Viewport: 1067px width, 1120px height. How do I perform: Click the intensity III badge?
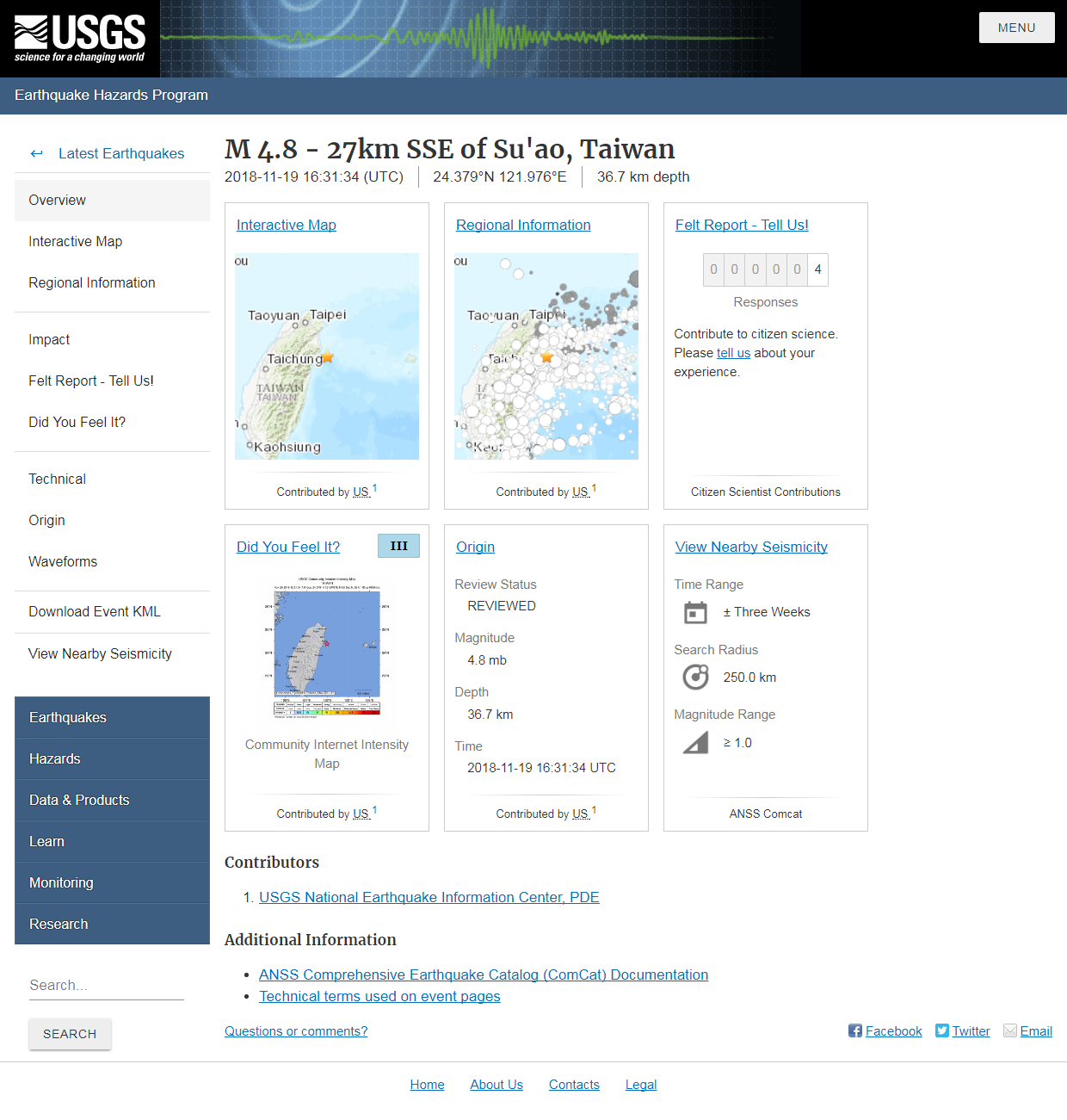pos(399,546)
